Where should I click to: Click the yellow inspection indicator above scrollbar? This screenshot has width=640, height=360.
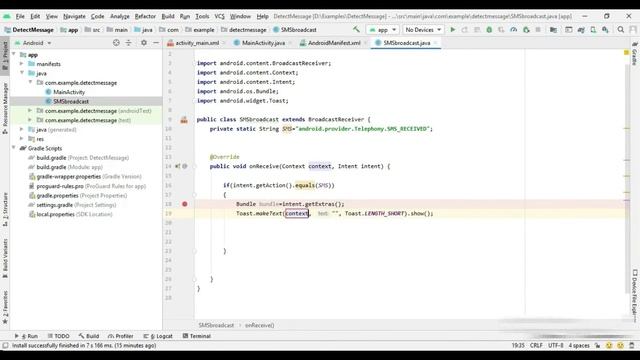coord(626,53)
